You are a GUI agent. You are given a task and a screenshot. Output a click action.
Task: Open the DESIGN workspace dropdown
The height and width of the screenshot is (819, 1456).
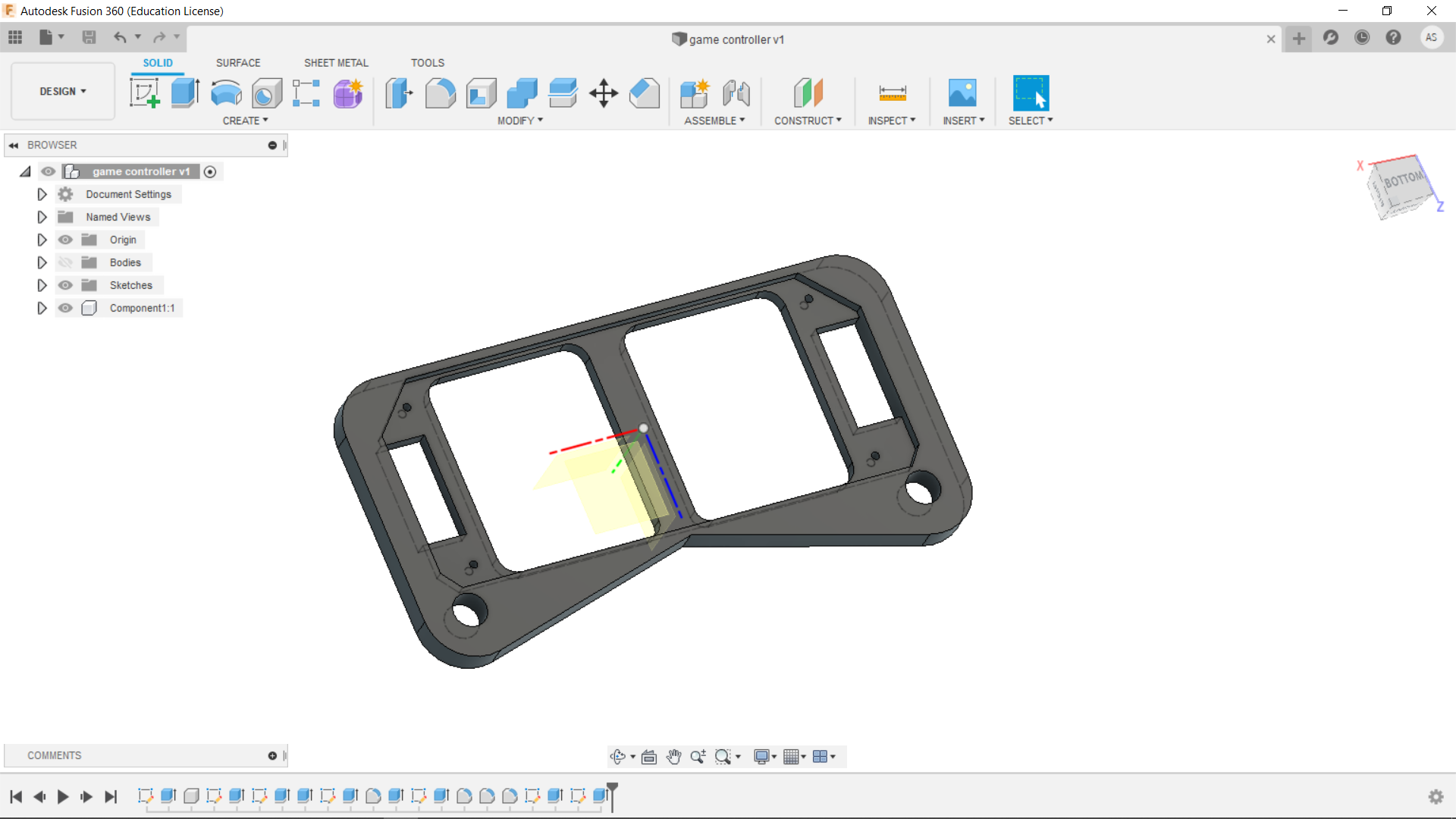[63, 91]
